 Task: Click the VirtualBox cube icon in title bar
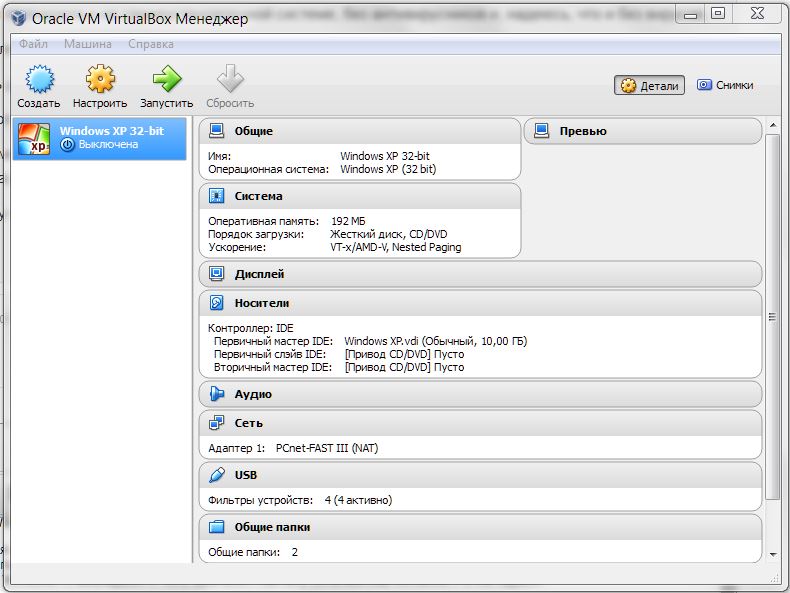click(19, 18)
